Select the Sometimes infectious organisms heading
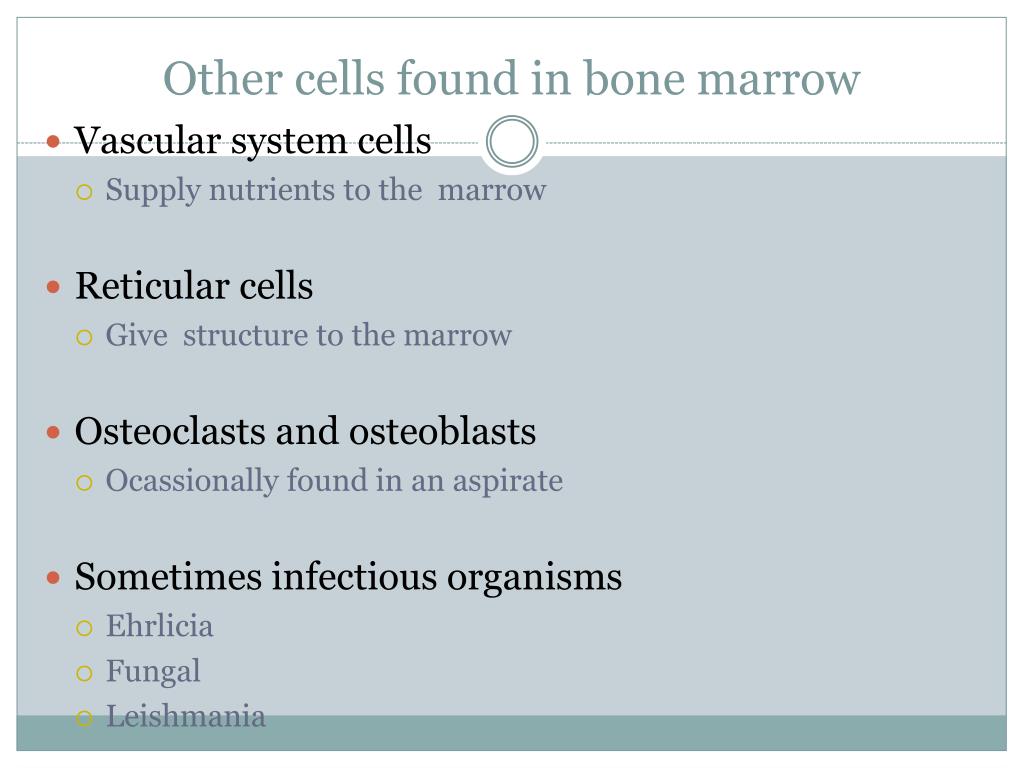 349,577
